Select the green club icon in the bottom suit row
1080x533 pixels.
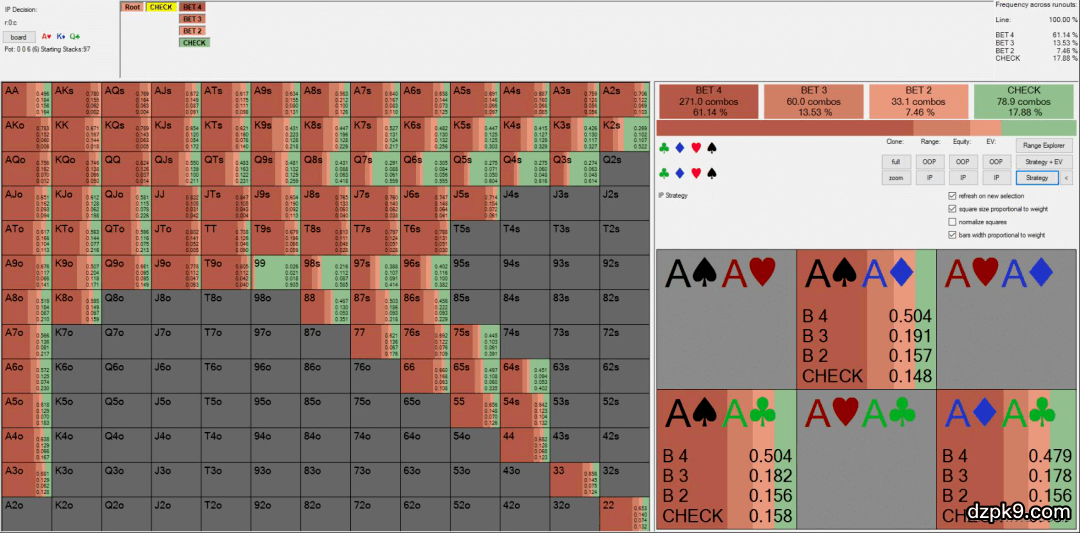[664, 173]
